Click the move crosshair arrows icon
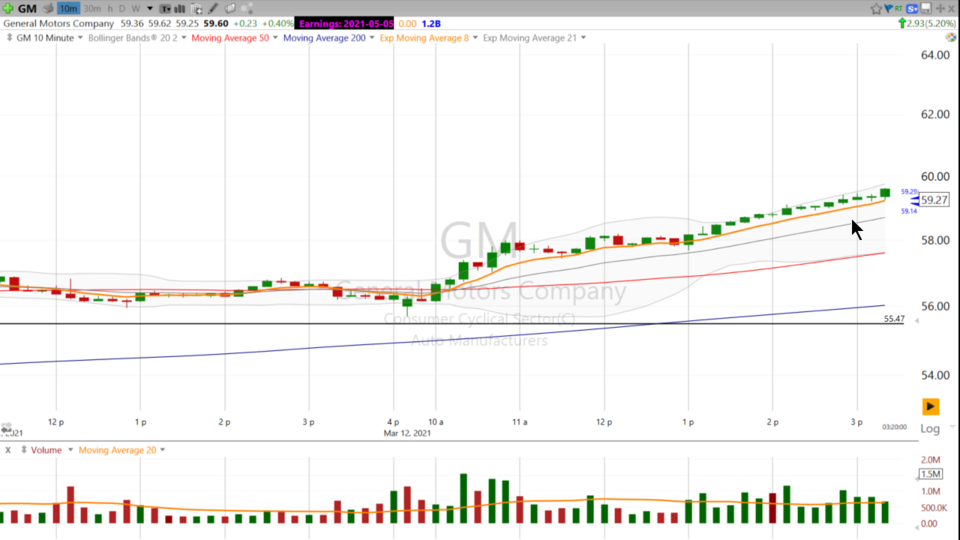 click(940, 9)
